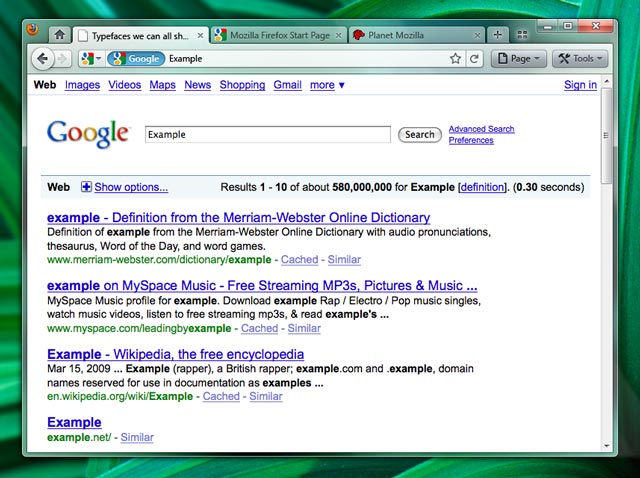Reload the page with refresh icon
The width and height of the screenshot is (640, 478).
click(x=474, y=59)
